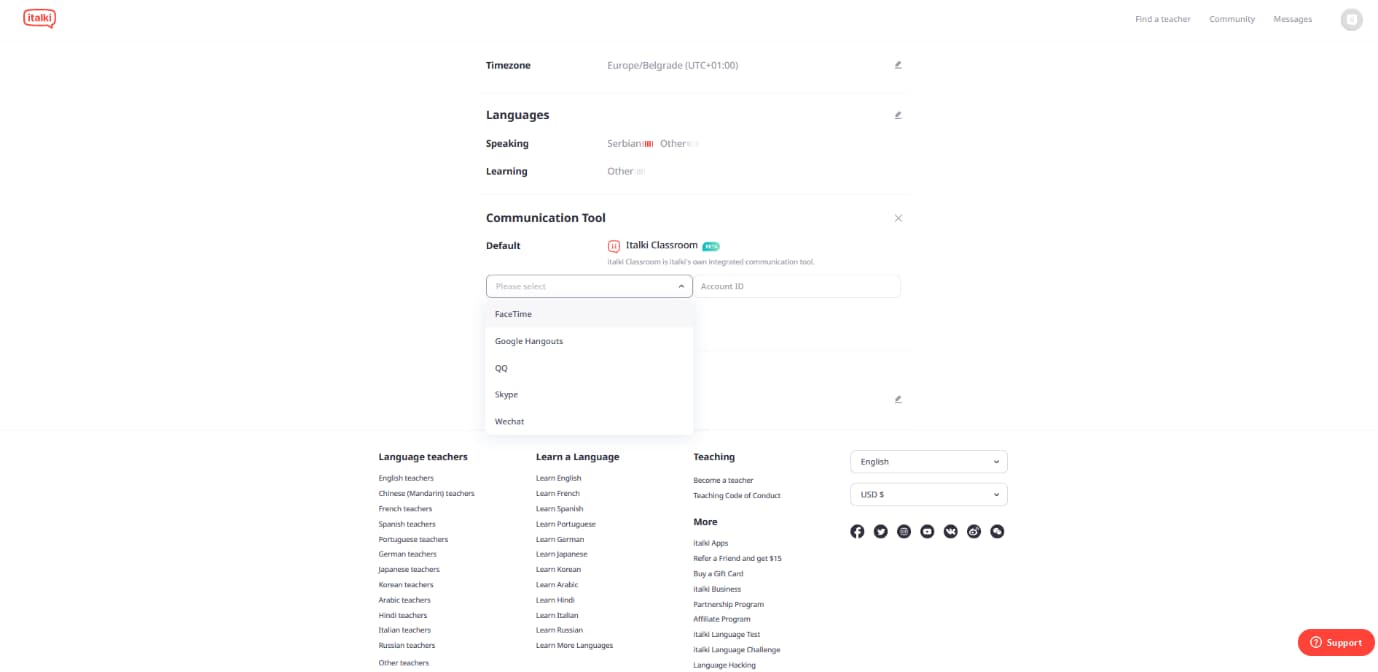The image size is (1378, 672).
Task: Click the Account ID input field
Action: pyautogui.click(x=797, y=286)
